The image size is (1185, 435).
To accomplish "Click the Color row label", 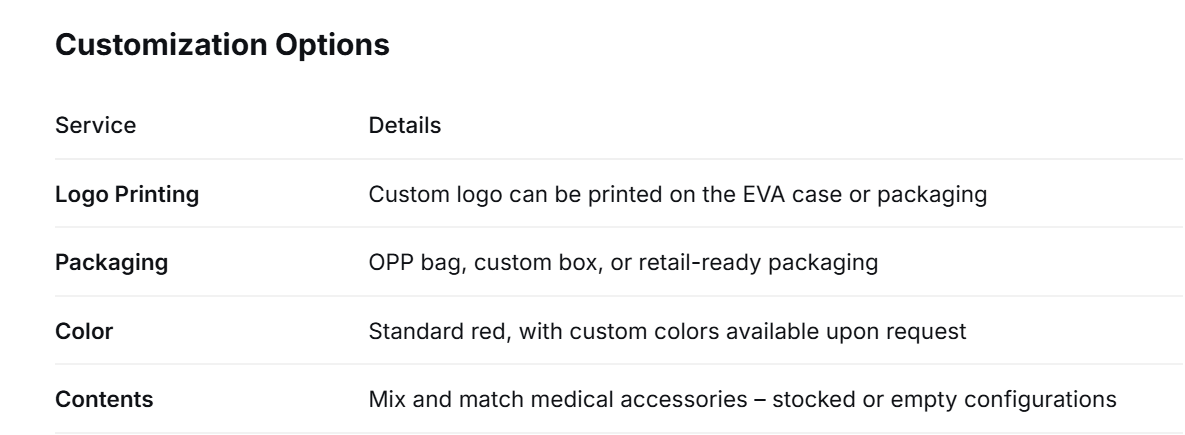I will tap(84, 332).
